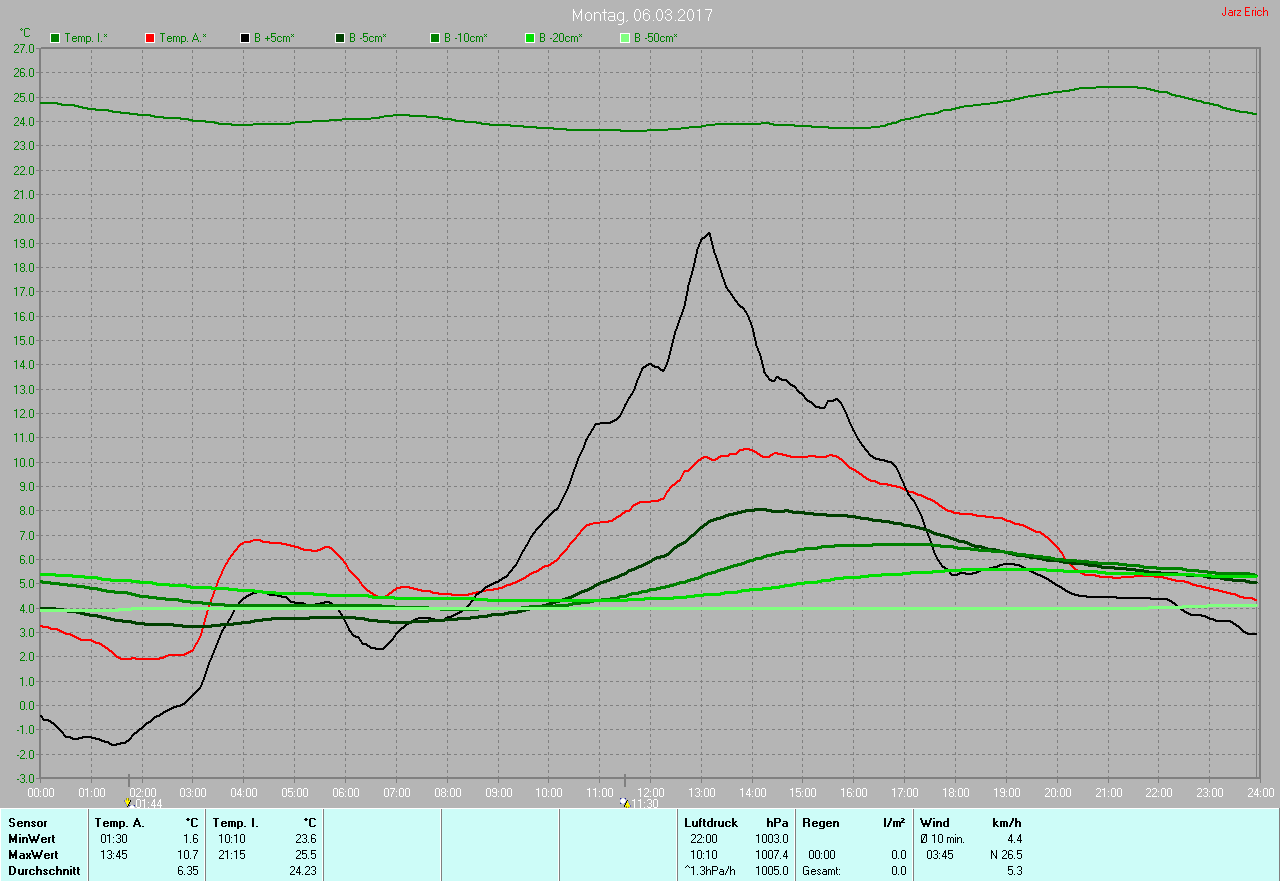Click the °C axis unit label
Viewport: 1280px width, 881px height.
(x=25, y=33)
